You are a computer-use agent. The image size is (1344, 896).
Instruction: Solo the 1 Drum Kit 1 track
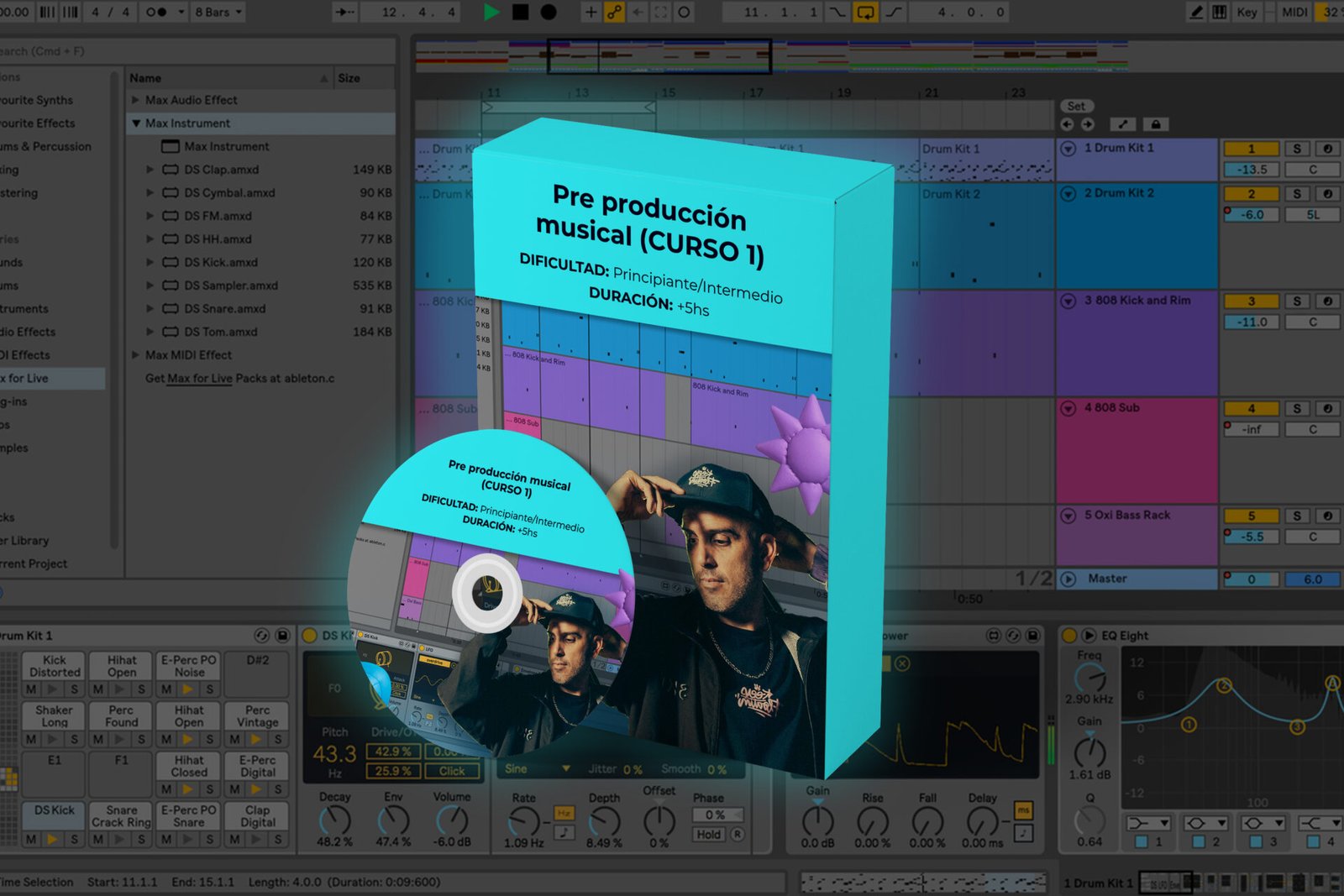pos(1297,149)
